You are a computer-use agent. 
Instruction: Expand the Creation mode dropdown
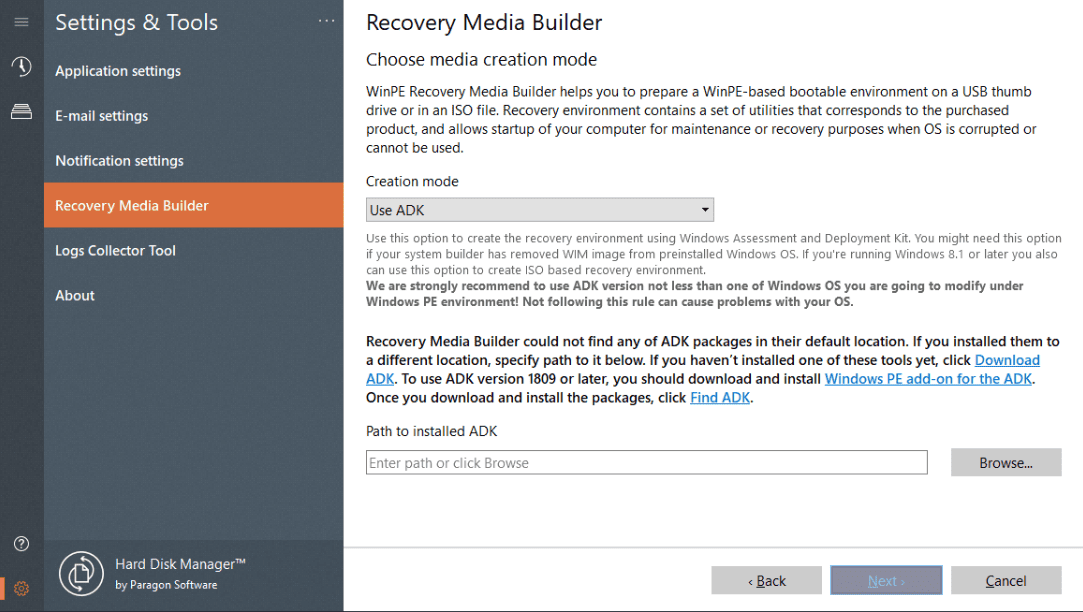pos(539,210)
